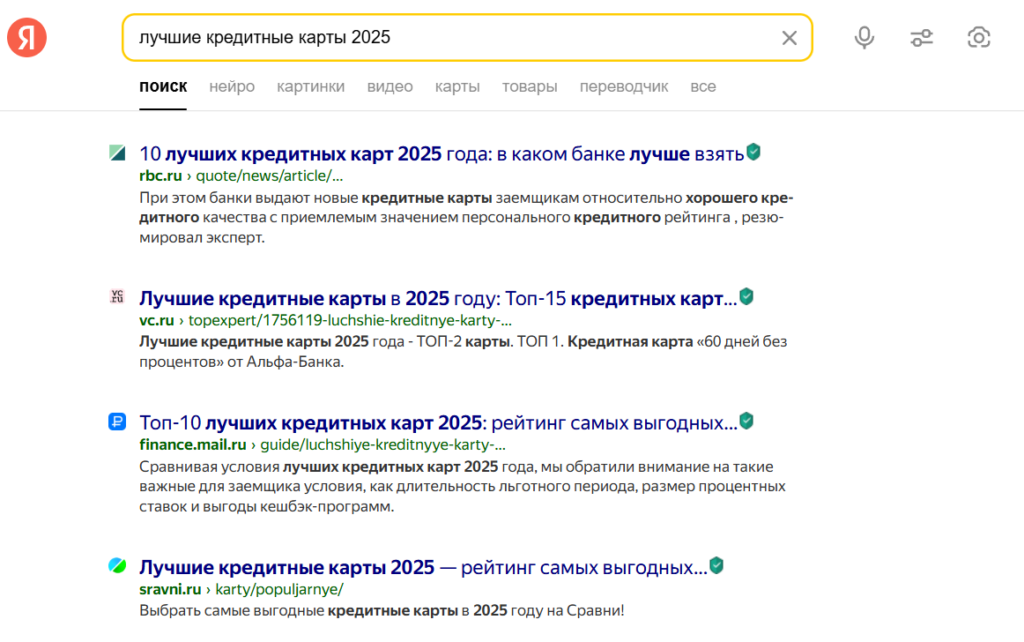Open guide/luchshiye-kreditnyye-karty path link

(x=383, y=445)
